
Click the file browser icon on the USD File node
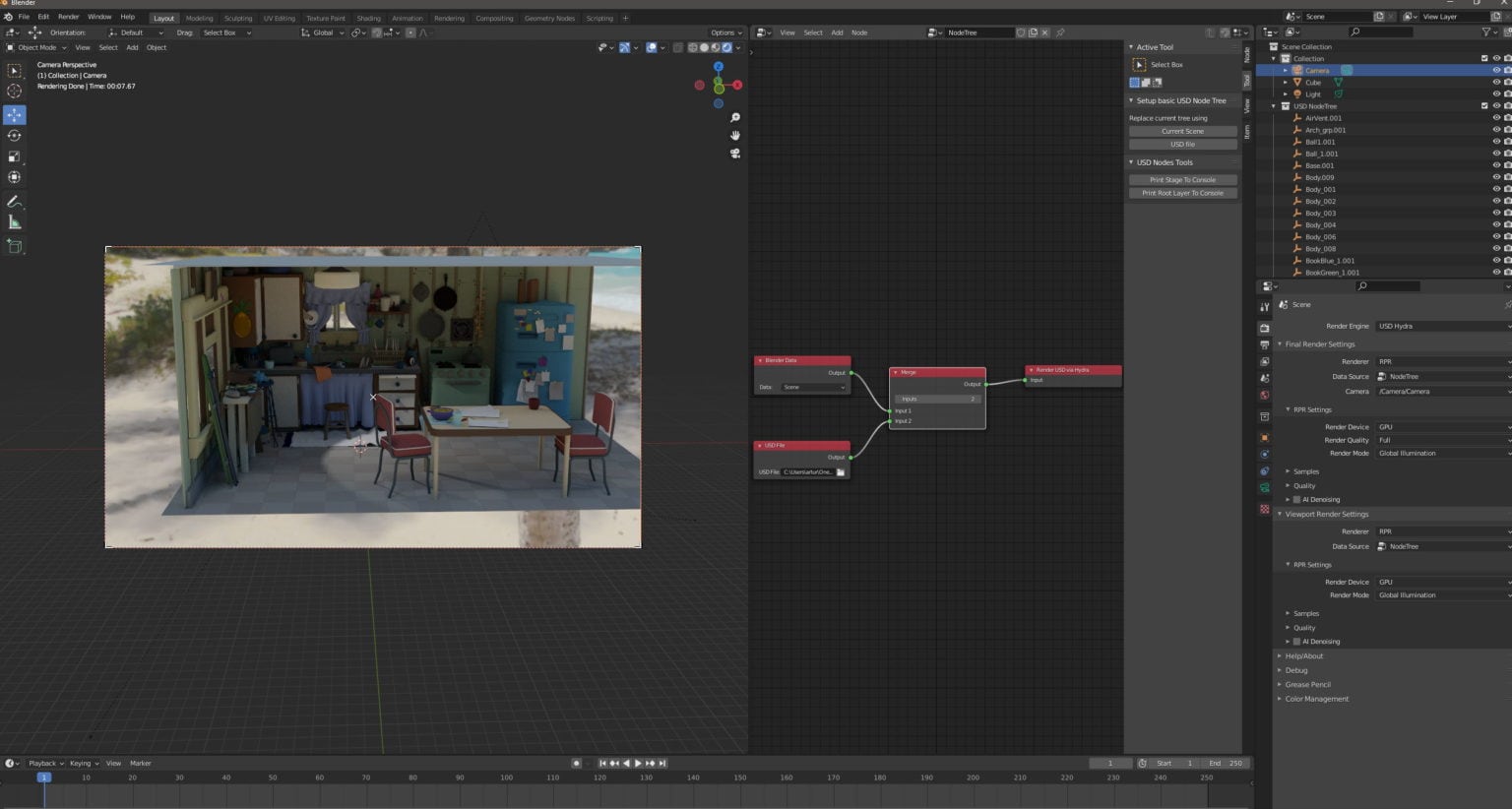(x=841, y=471)
